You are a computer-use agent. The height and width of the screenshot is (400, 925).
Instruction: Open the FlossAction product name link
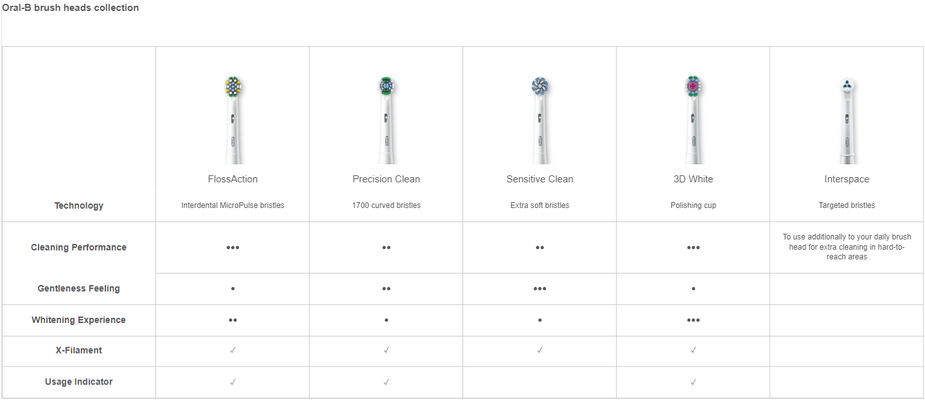[233, 179]
